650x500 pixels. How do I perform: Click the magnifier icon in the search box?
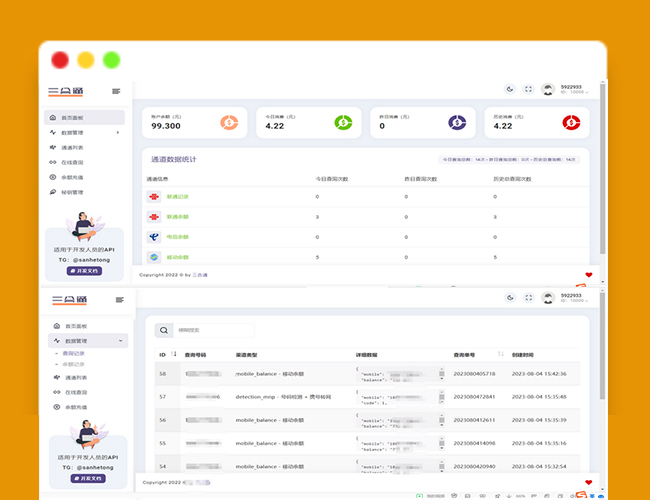tap(165, 329)
